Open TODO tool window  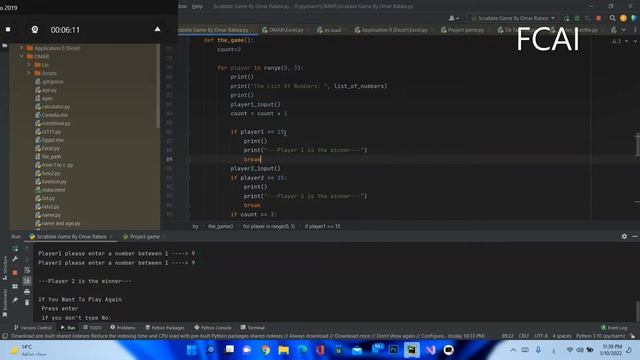(92, 327)
